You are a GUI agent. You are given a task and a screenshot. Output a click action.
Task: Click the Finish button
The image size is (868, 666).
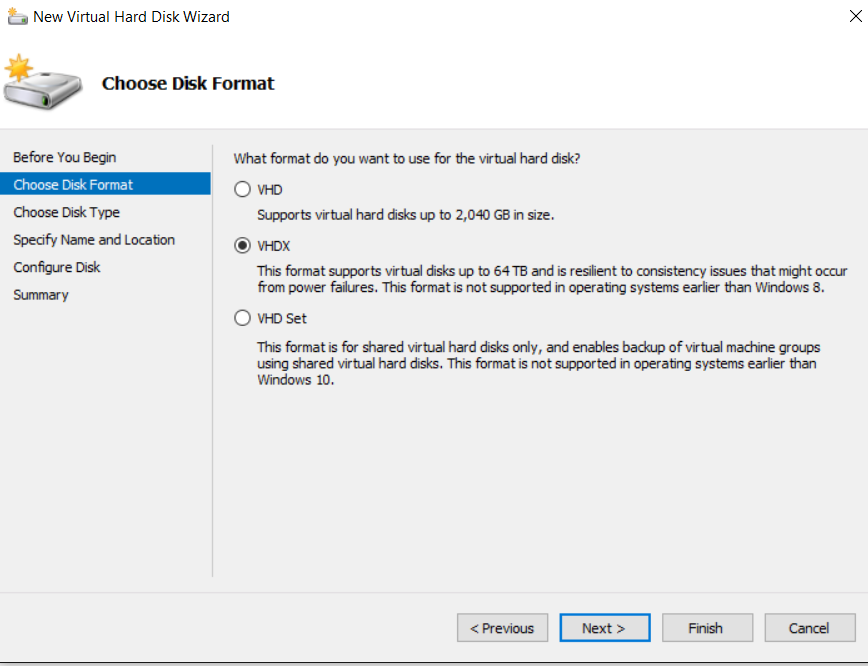click(707, 628)
